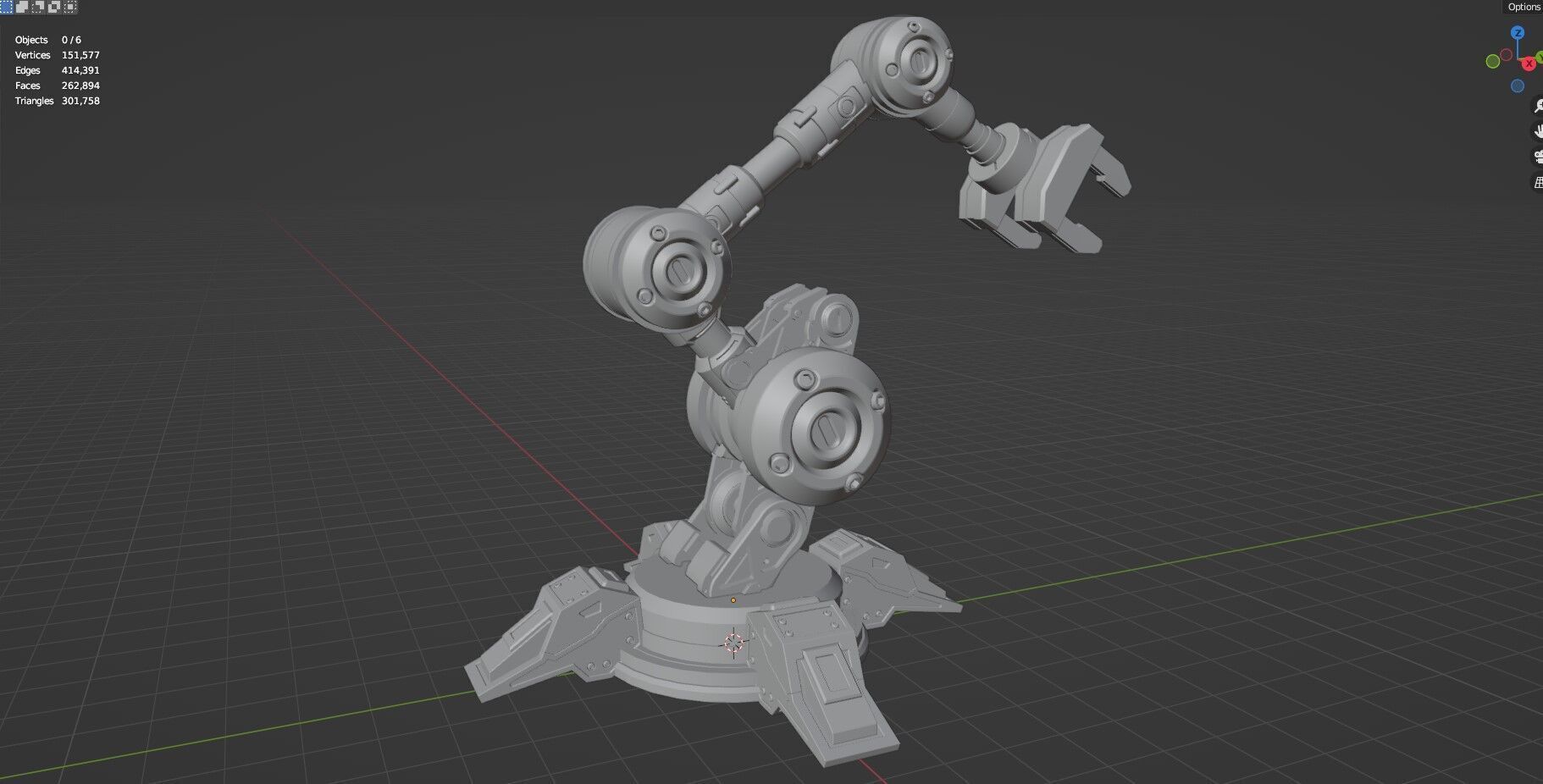Click the '301,758' triangle count value

coord(80,101)
